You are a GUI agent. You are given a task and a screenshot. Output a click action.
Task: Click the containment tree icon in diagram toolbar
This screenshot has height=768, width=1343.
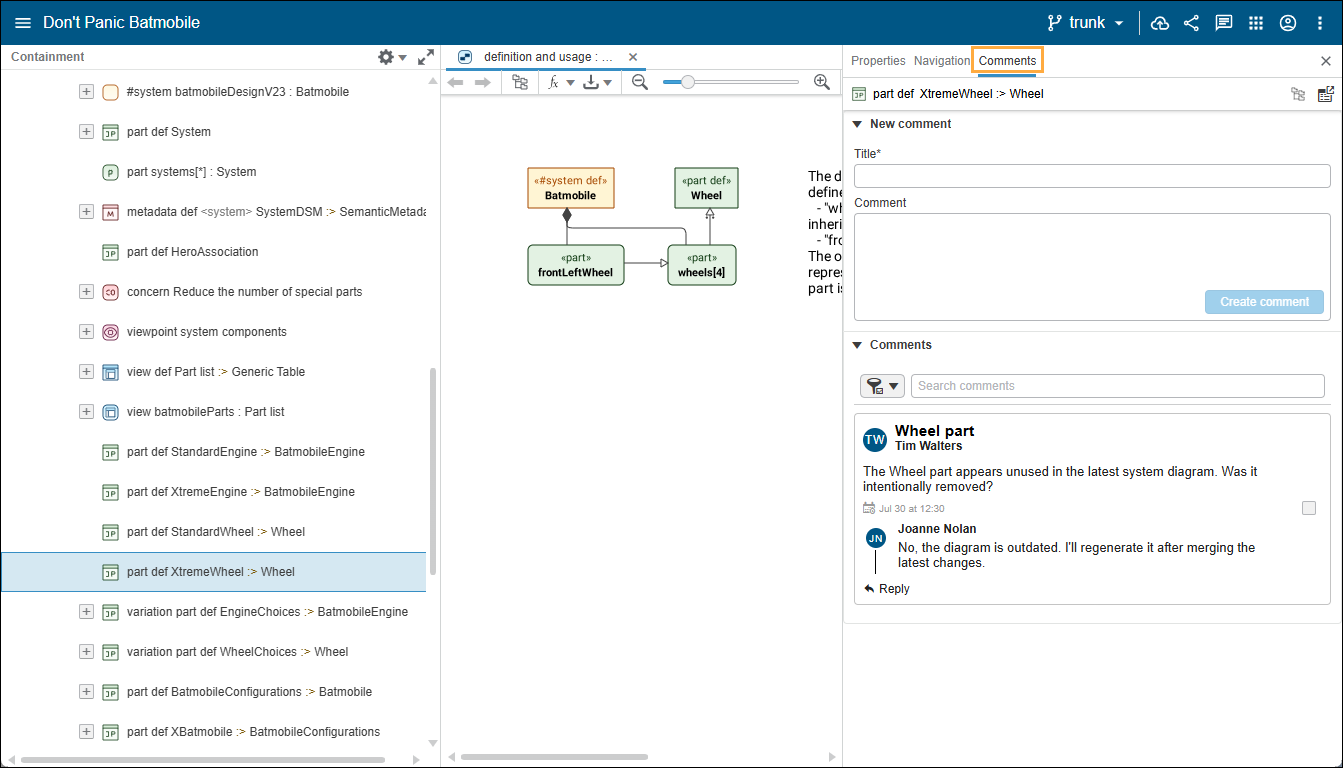[520, 82]
